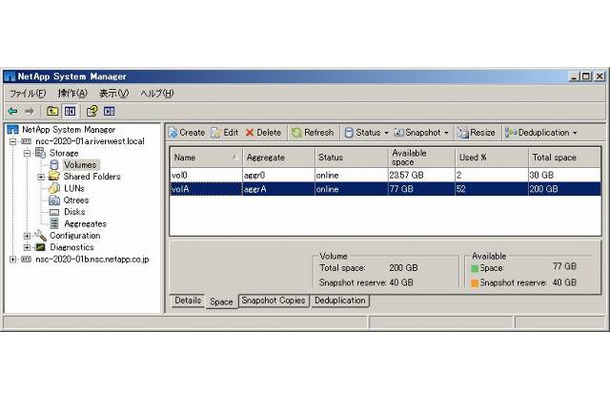Close the NetApp System Manager window
Viewport: 610px width, 400px height.
pos(599,77)
